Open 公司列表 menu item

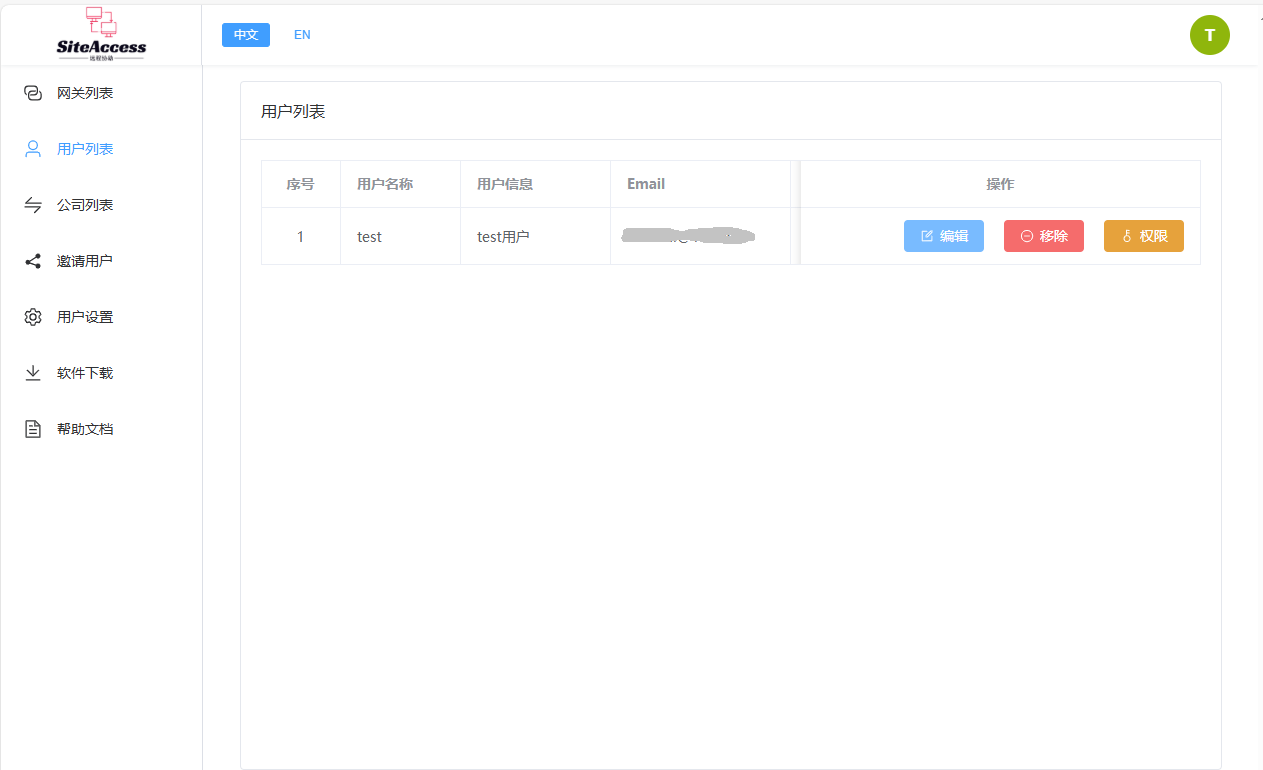(x=85, y=205)
